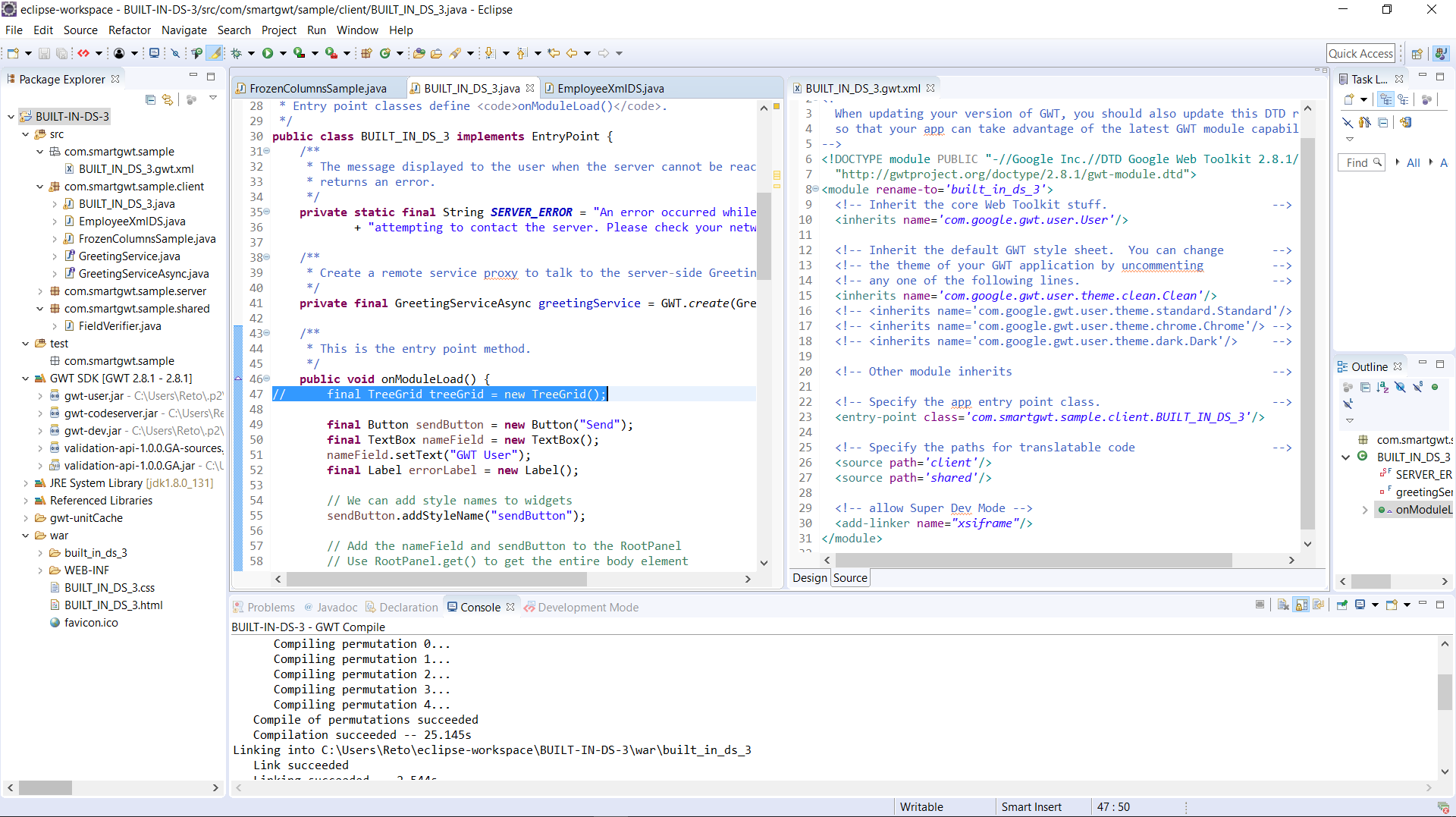Click the Back navigation arrow icon
The image size is (1456, 817).
pyautogui.click(x=572, y=53)
